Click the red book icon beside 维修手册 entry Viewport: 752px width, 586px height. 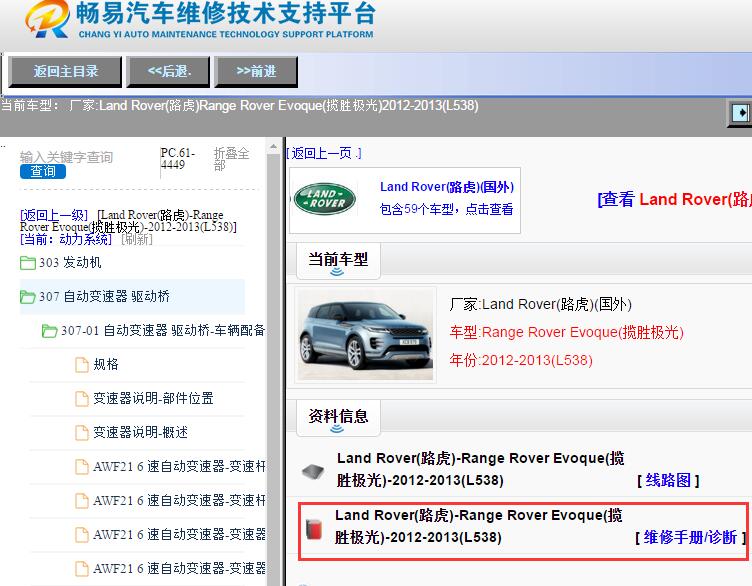pos(313,529)
